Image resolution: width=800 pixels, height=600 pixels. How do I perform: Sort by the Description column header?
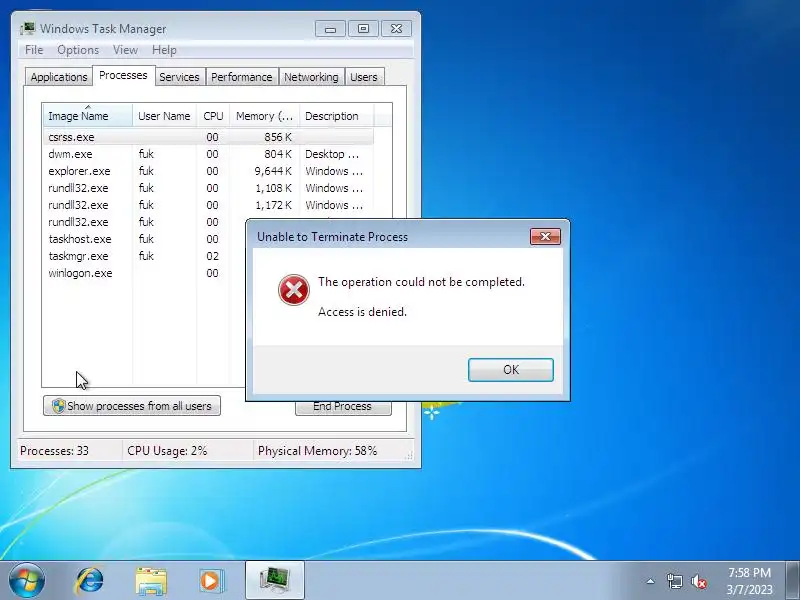pos(337,116)
